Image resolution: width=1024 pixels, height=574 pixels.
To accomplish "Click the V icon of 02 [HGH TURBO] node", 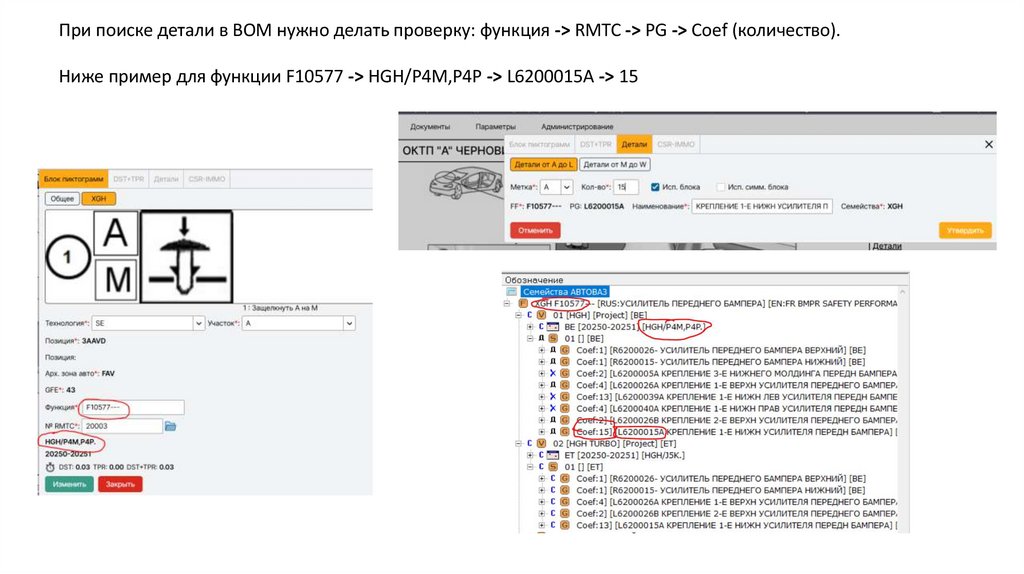I will pos(541,443).
